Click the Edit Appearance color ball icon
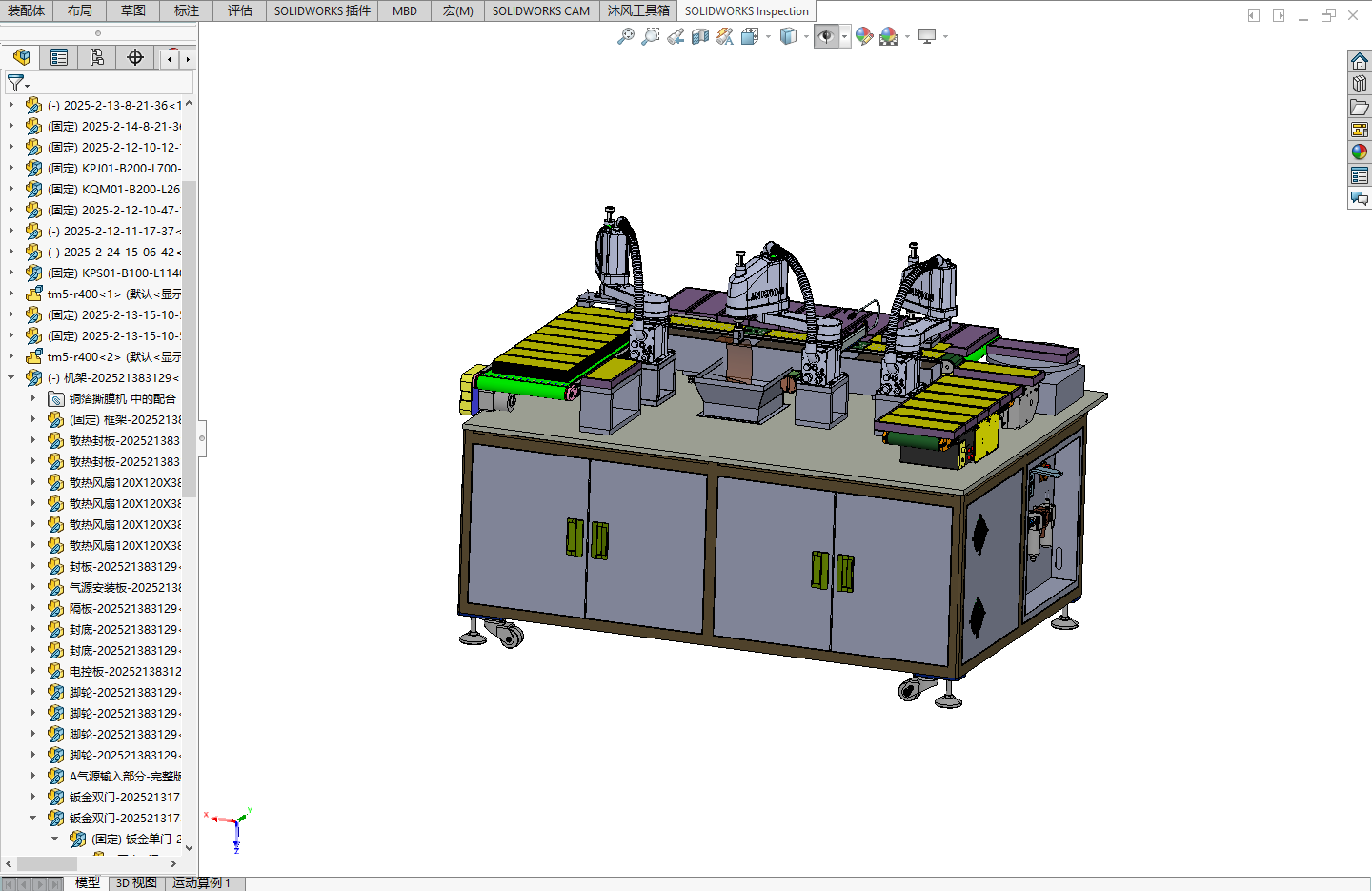Image resolution: width=1372 pixels, height=891 pixels. click(864, 36)
